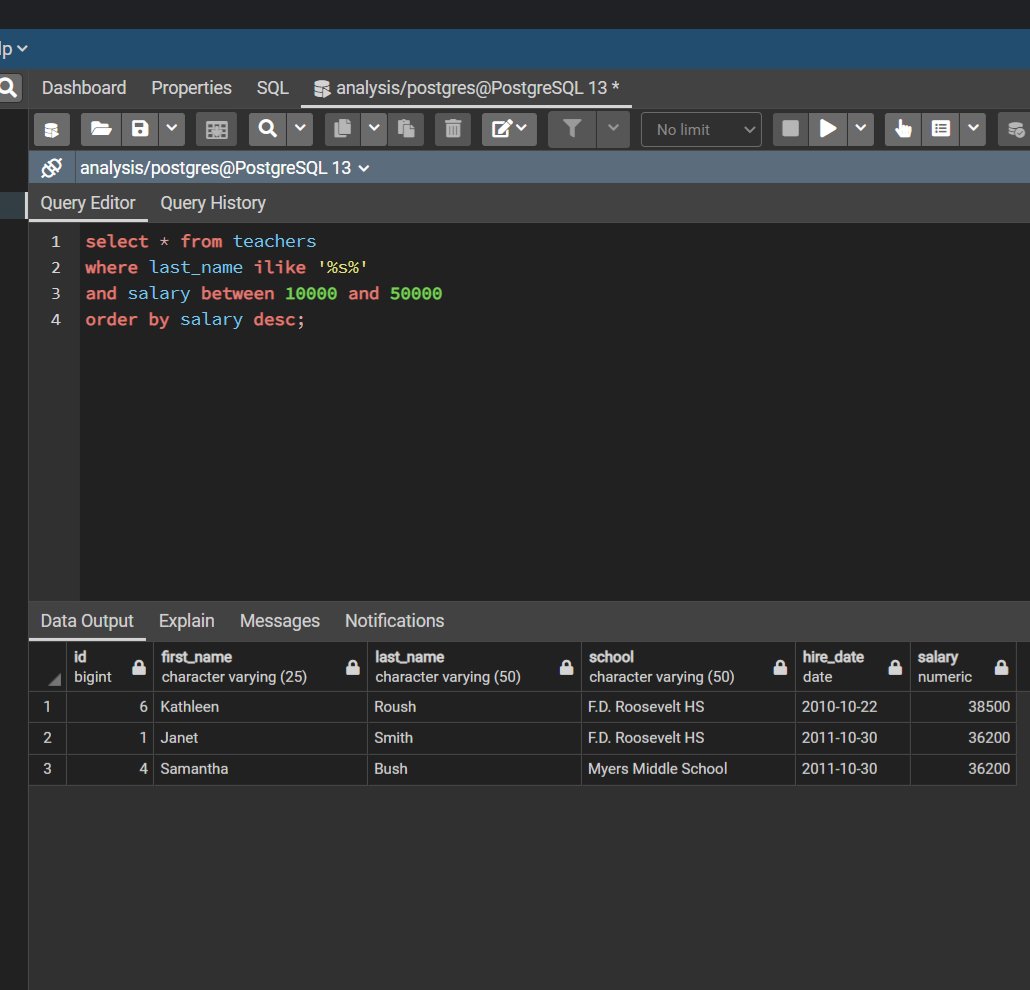
Task: Select the Query Editor tab
Action: 88,203
